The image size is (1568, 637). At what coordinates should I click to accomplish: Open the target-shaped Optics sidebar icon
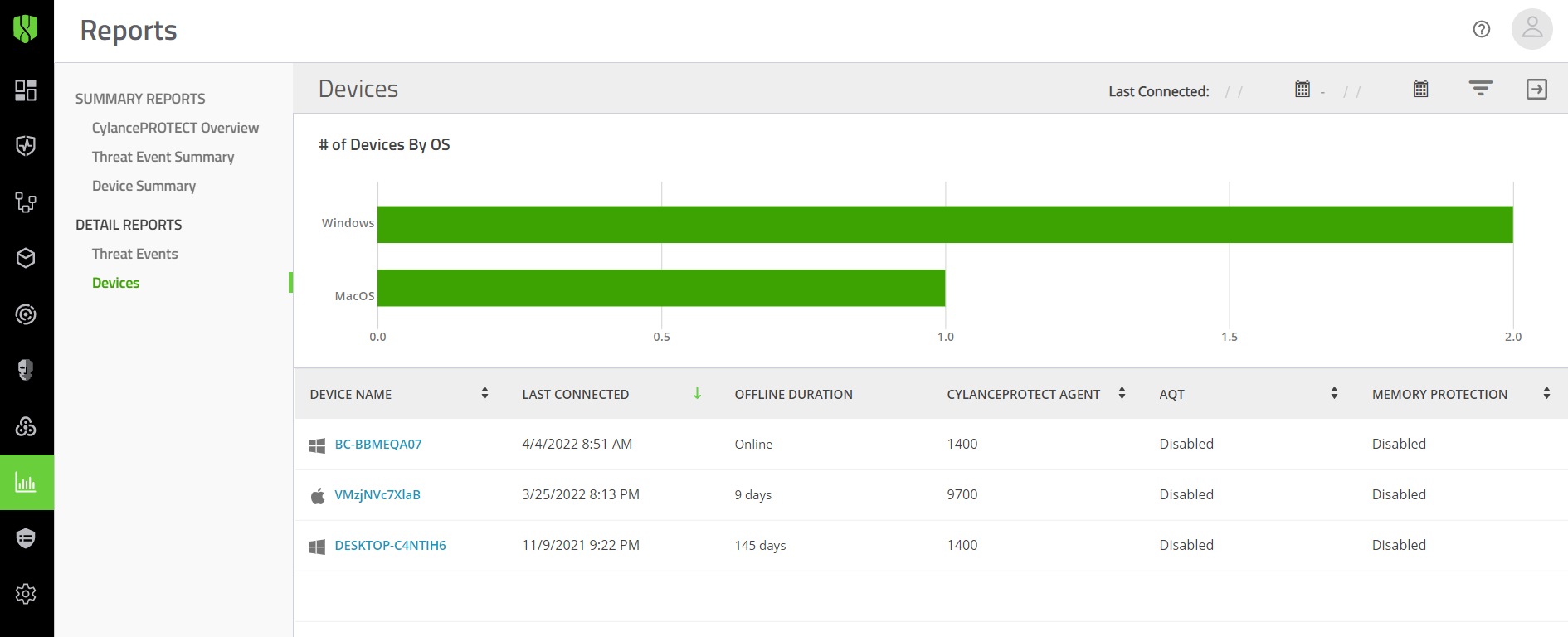pos(26,314)
